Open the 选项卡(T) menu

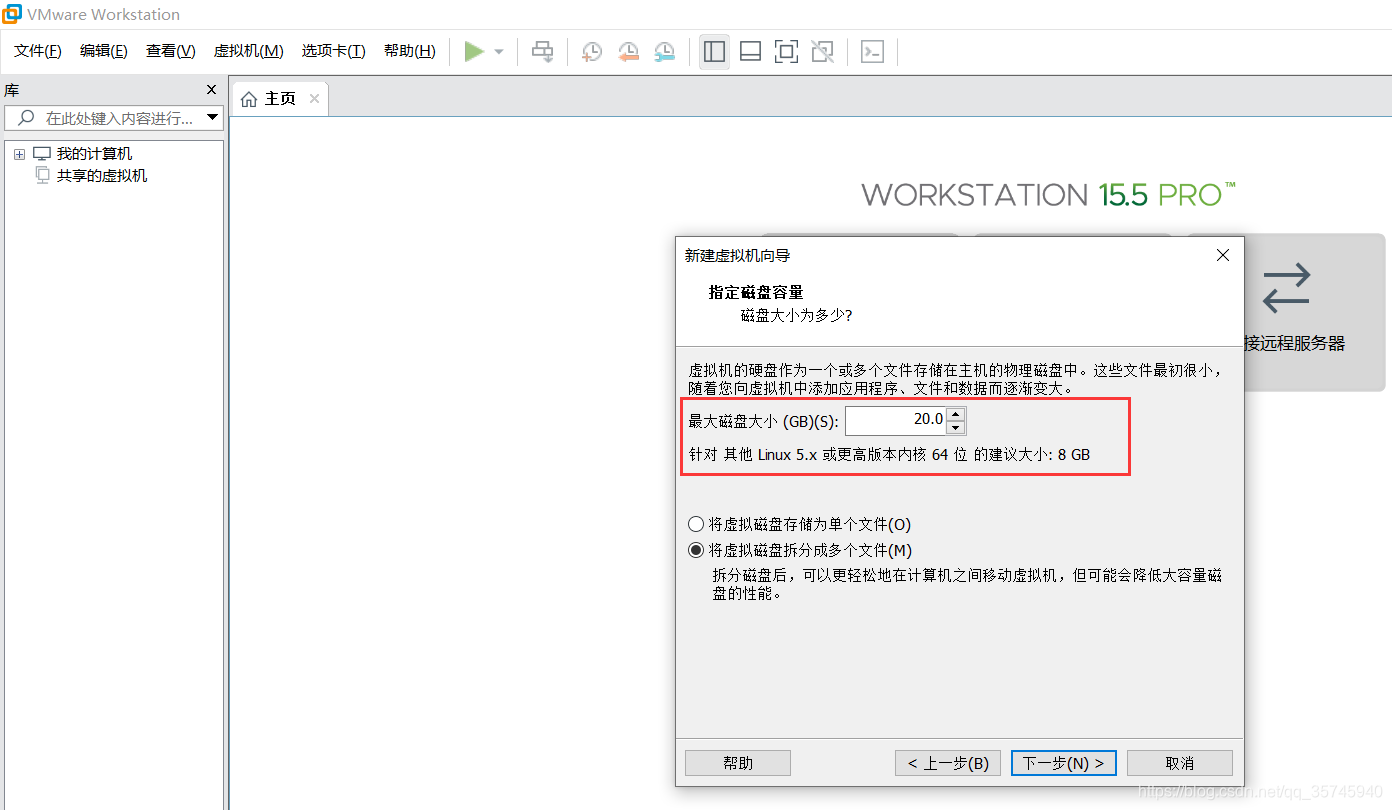(334, 51)
